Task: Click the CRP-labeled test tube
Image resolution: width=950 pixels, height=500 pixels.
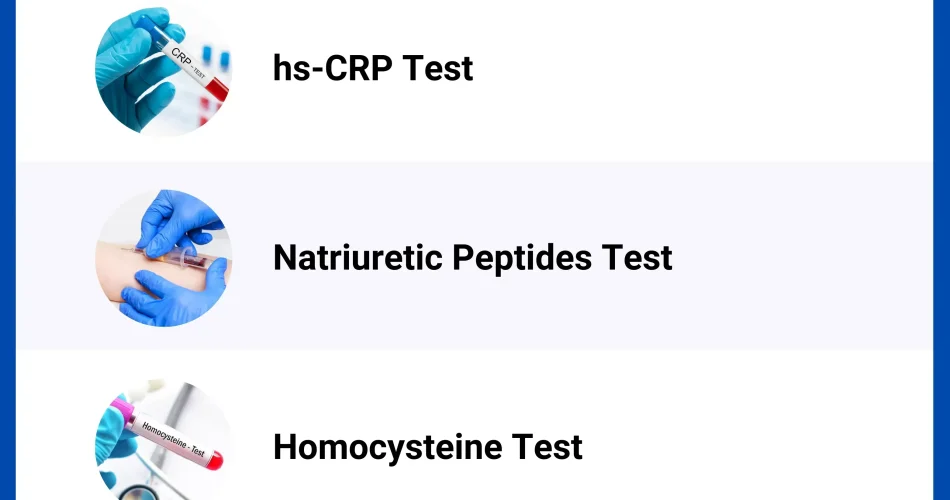Action: pos(190,62)
